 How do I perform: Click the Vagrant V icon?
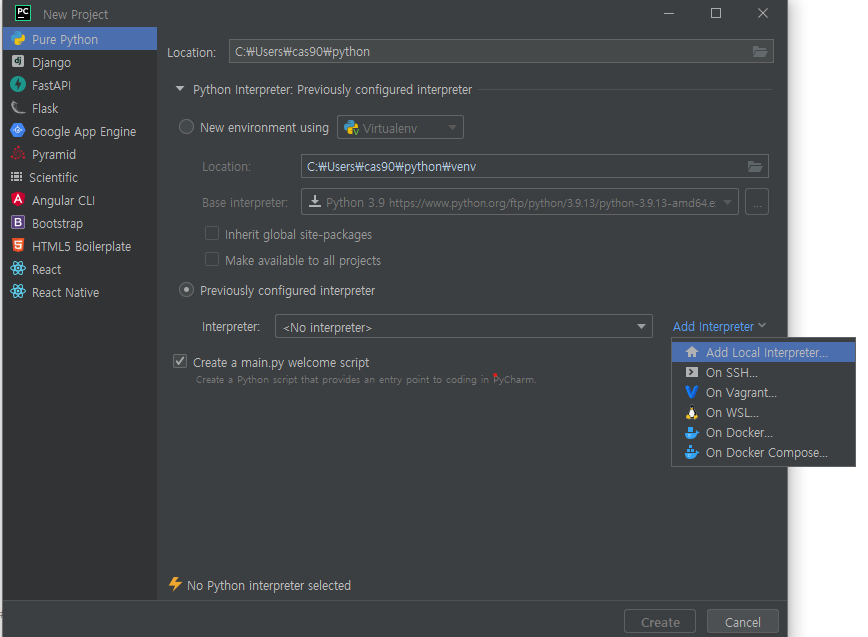(x=691, y=392)
